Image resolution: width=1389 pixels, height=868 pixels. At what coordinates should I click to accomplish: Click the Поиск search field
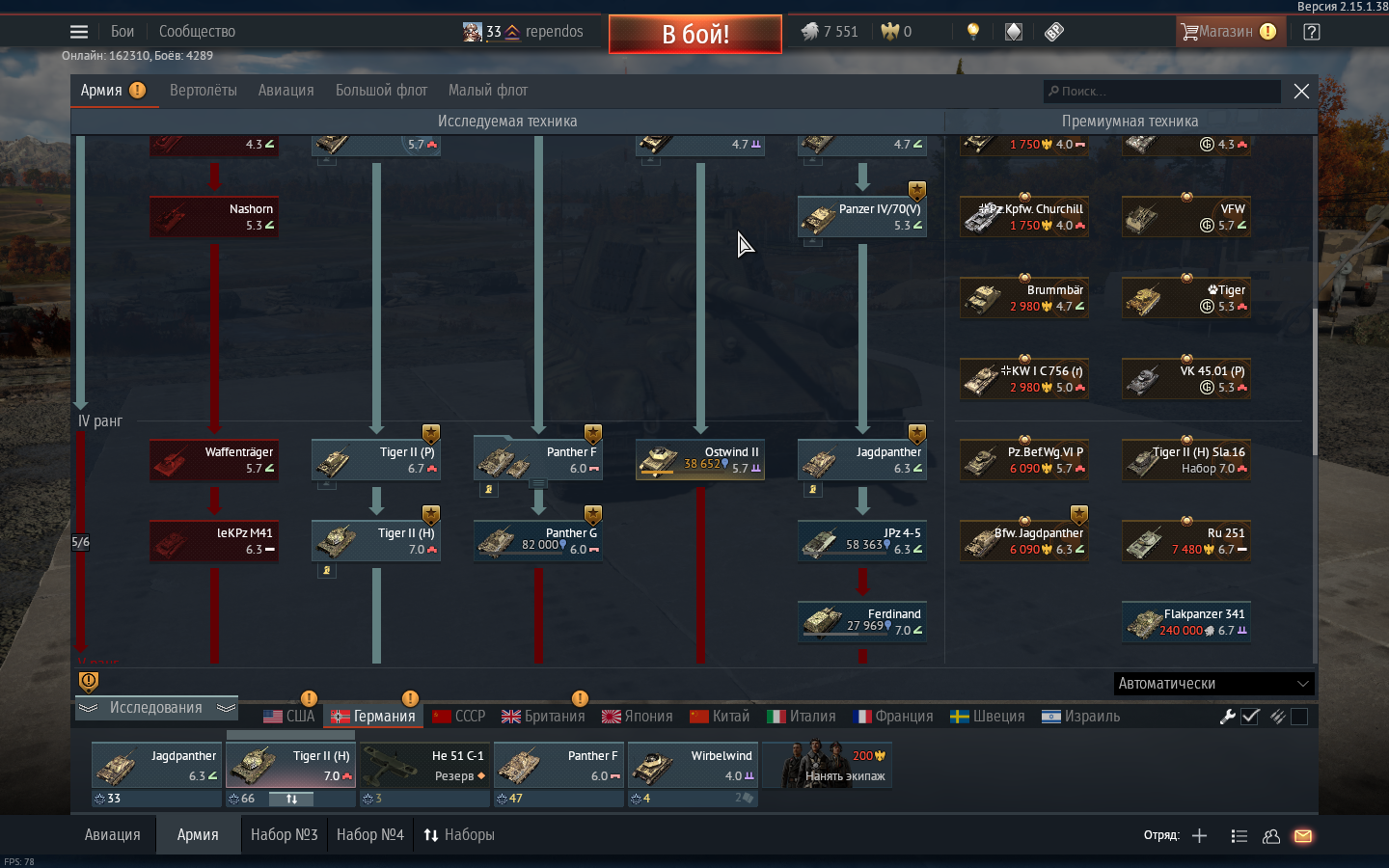click(x=1161, y=91)
